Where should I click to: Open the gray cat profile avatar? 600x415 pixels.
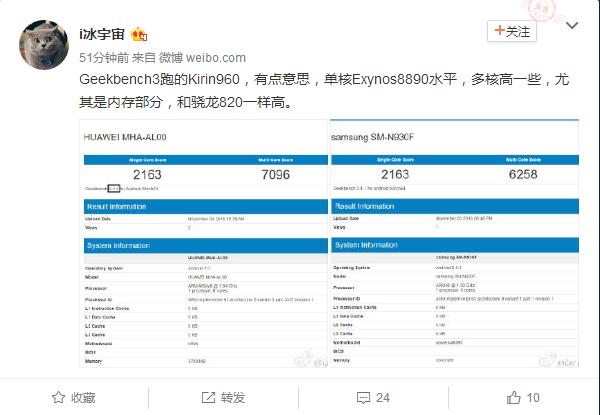click(44, 45)
